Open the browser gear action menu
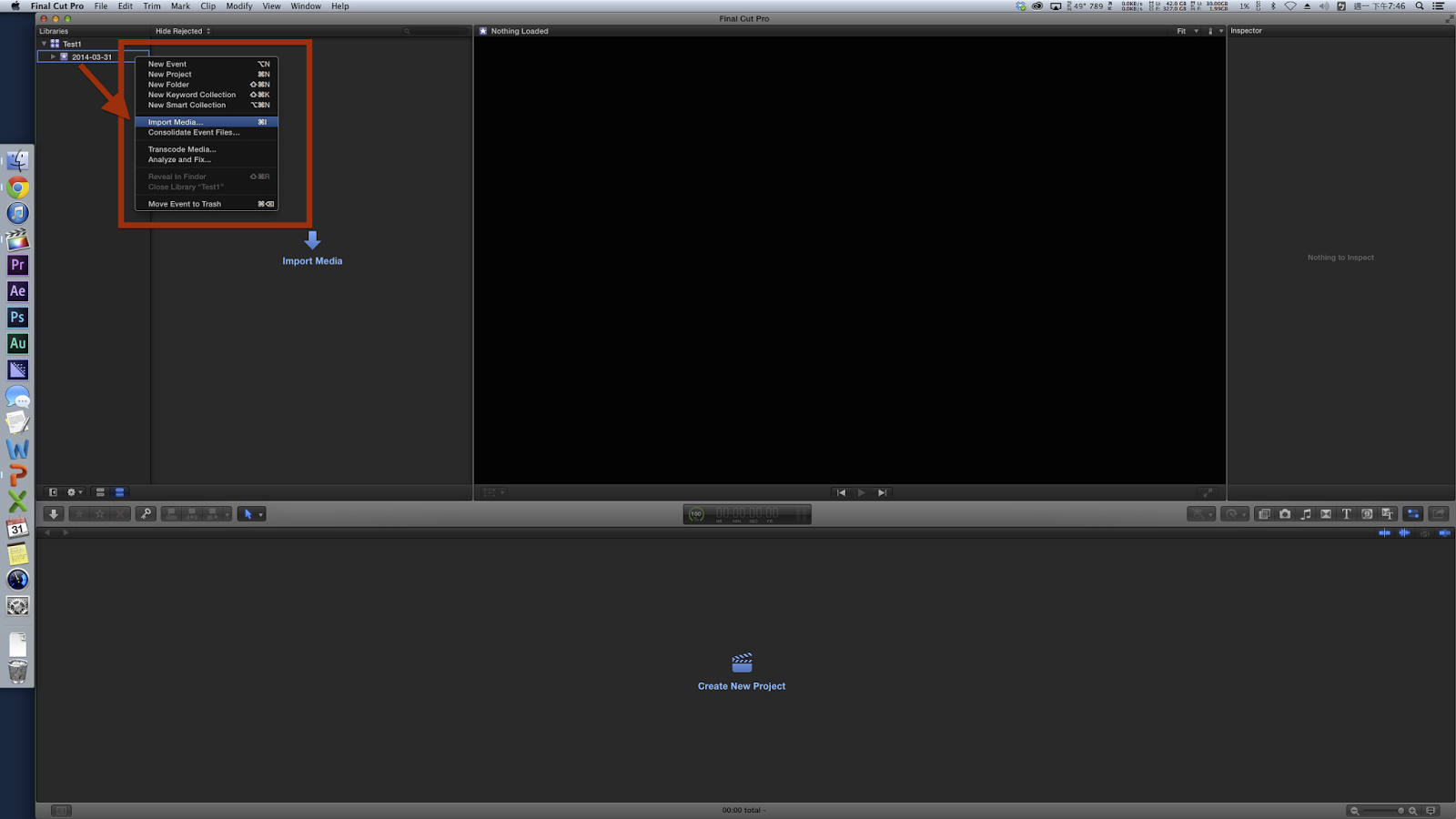 [x=74, y=492]
